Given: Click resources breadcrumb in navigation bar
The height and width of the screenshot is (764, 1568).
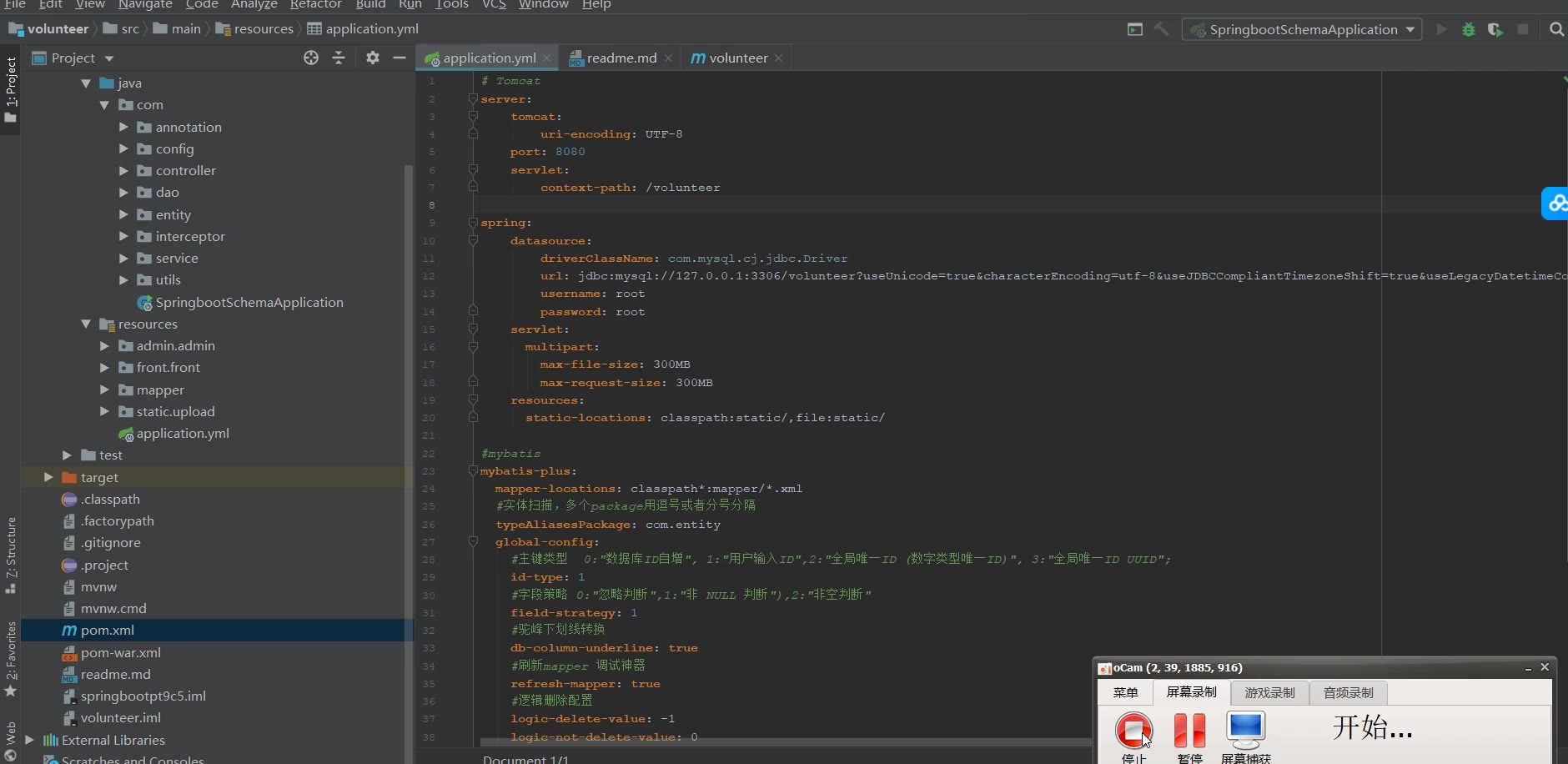Looking at the screenshot, I should click(x=255, y=29).
